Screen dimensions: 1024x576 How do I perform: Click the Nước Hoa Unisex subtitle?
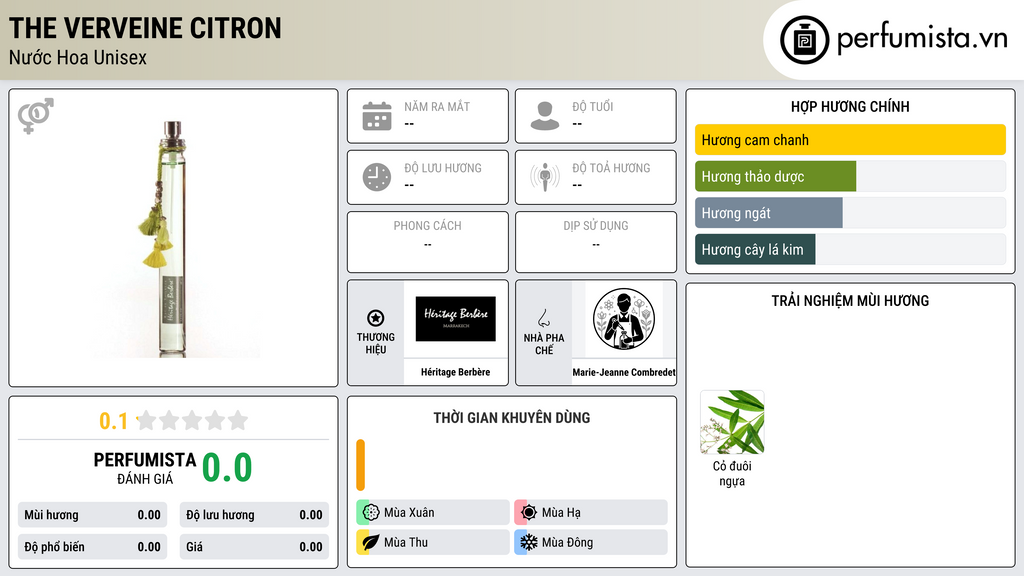click(x=78, y=58)
